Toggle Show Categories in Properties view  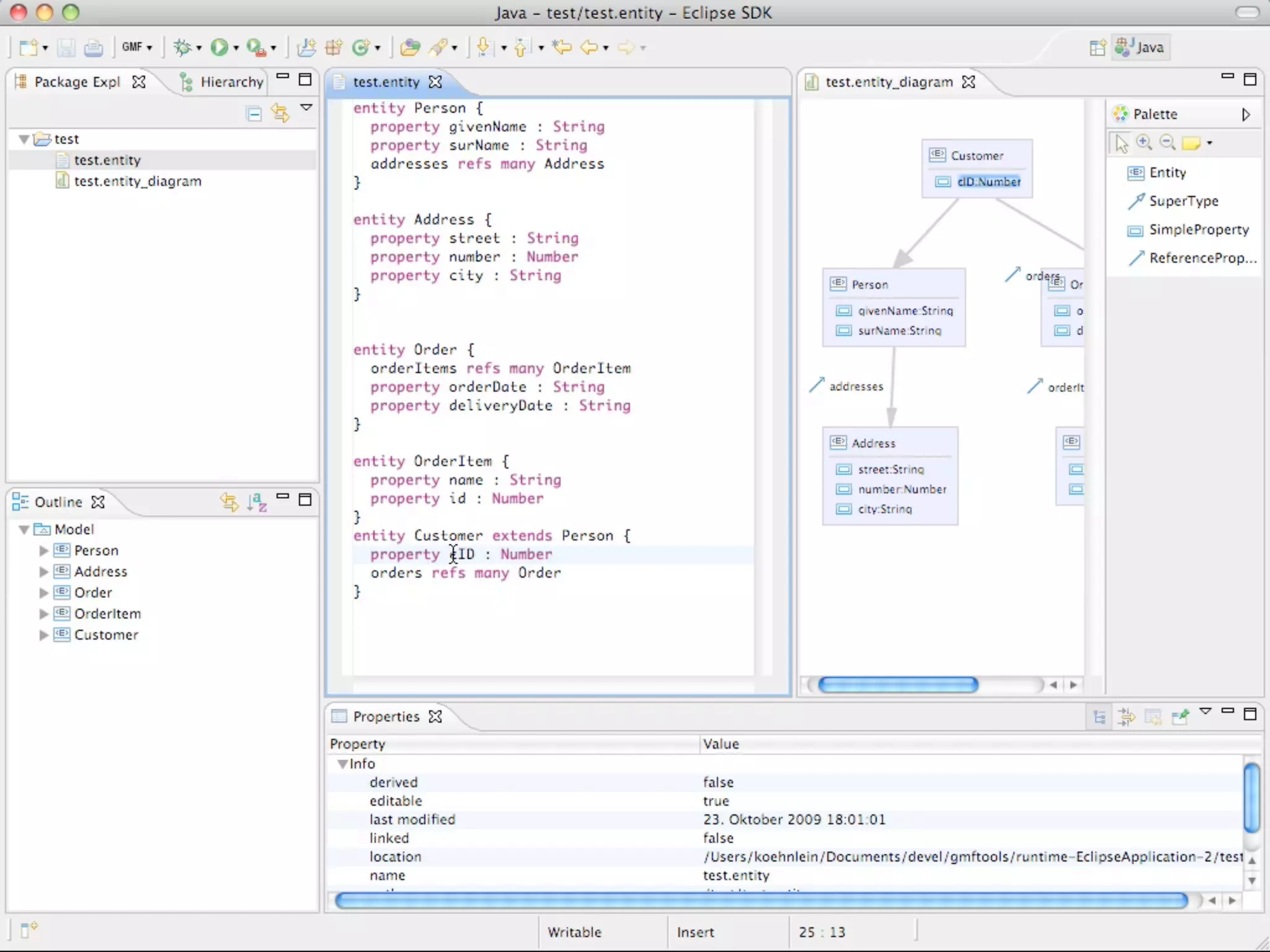click(x=1099, y=717)
